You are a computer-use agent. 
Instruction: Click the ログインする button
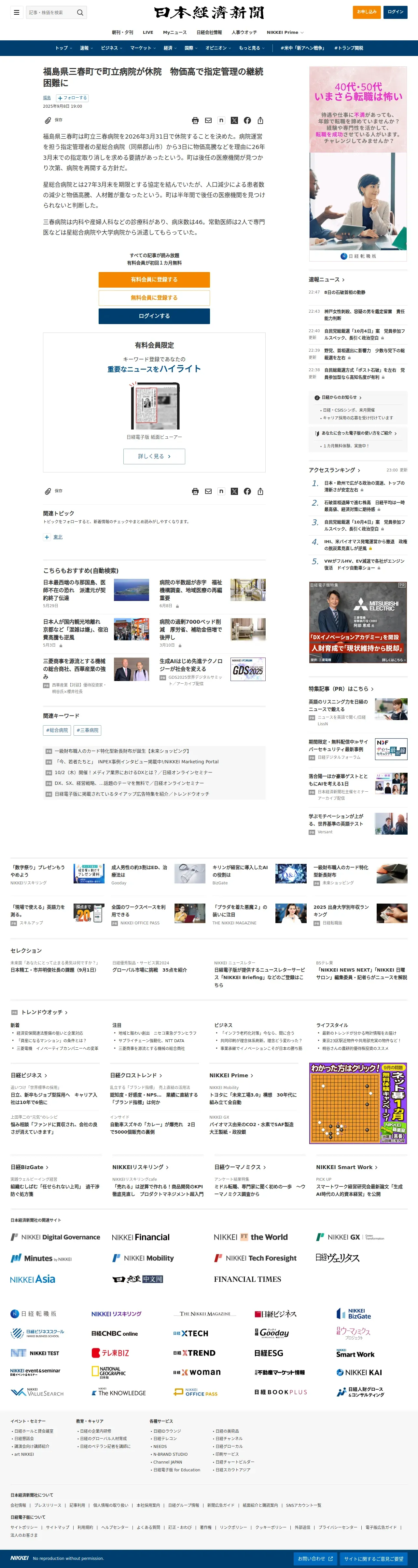coord(154,316)
